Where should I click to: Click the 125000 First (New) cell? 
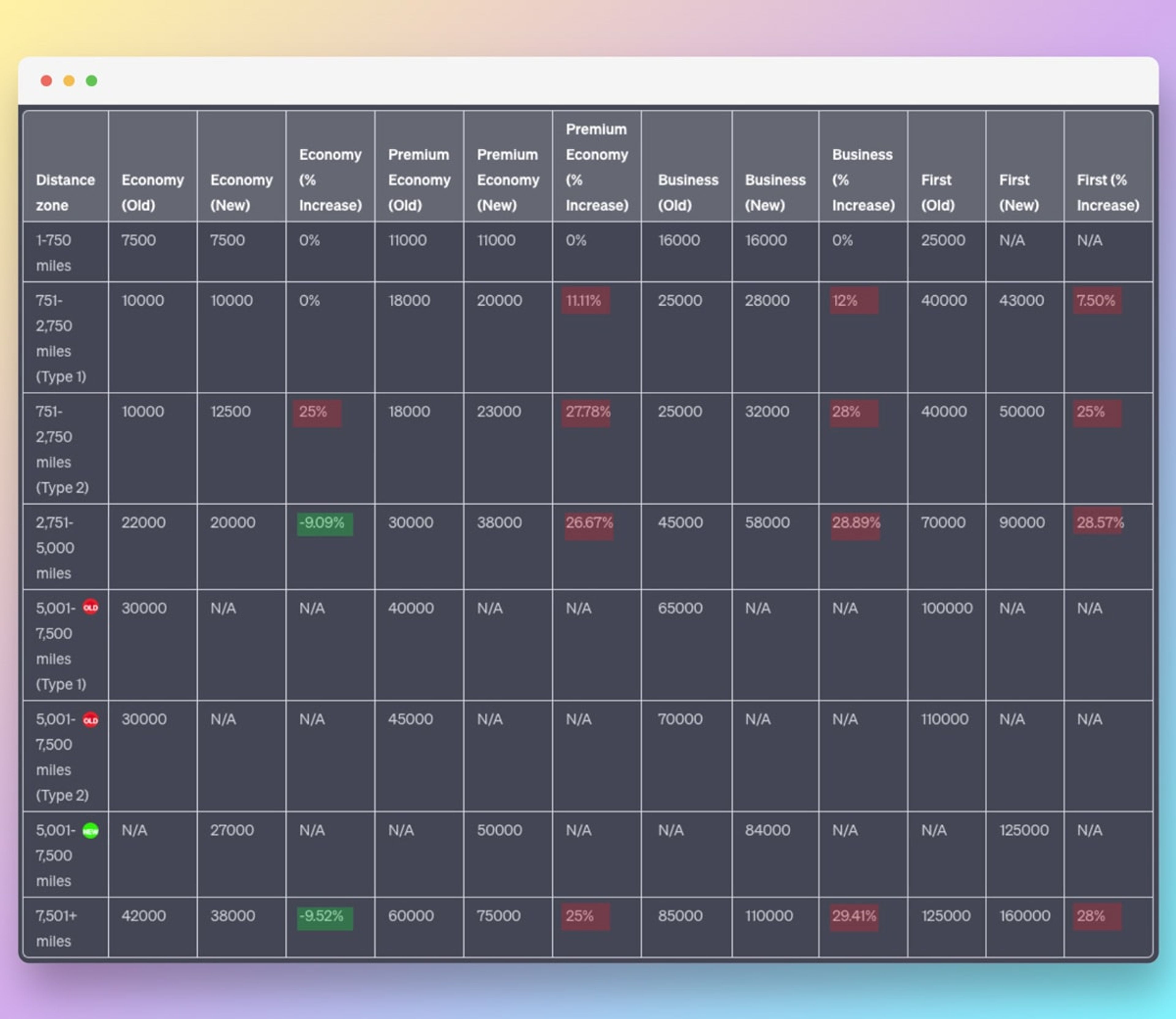(1023, 830)
